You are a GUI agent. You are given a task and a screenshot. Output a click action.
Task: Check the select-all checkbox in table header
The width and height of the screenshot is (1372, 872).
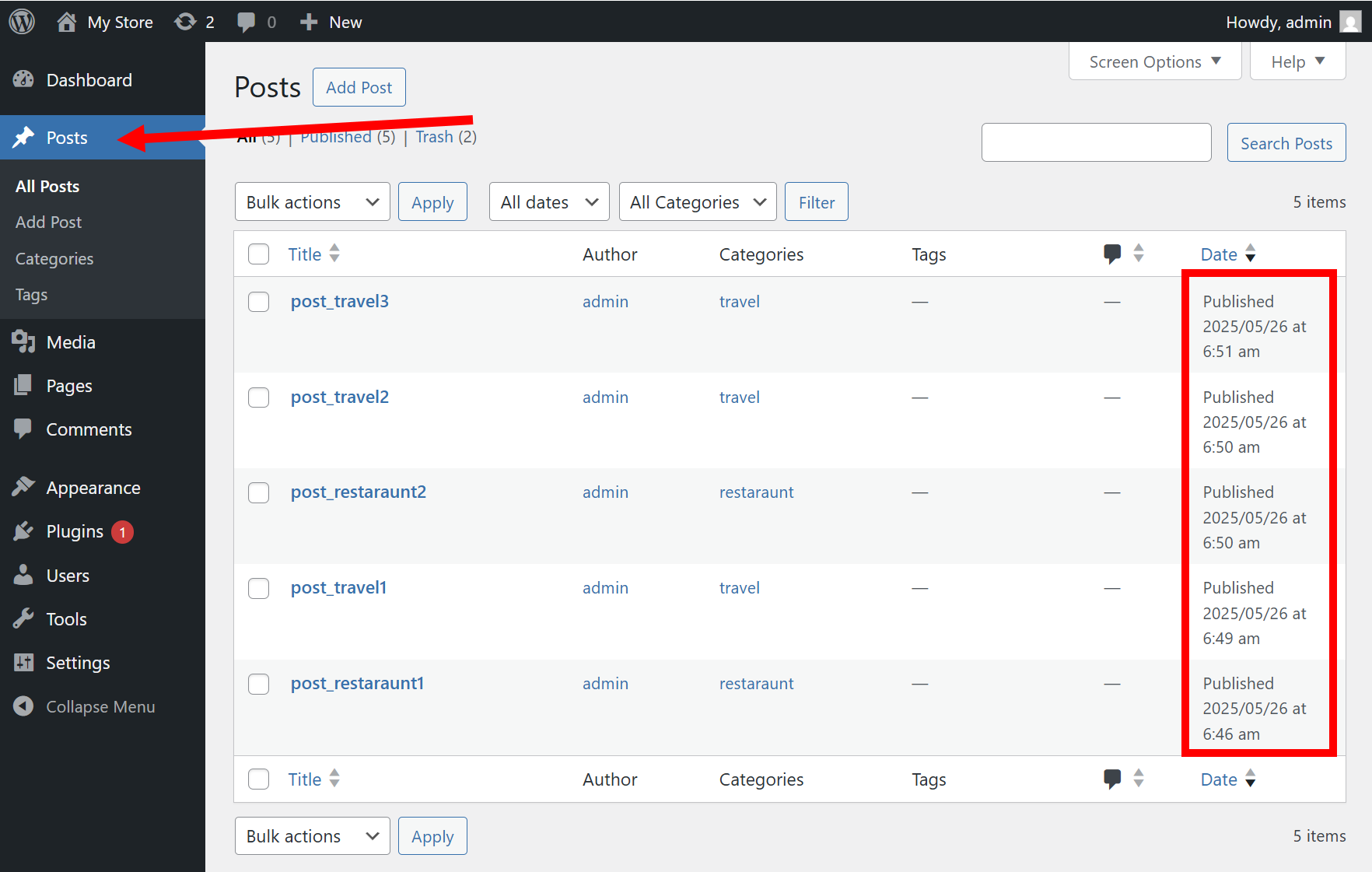(258, 254)
